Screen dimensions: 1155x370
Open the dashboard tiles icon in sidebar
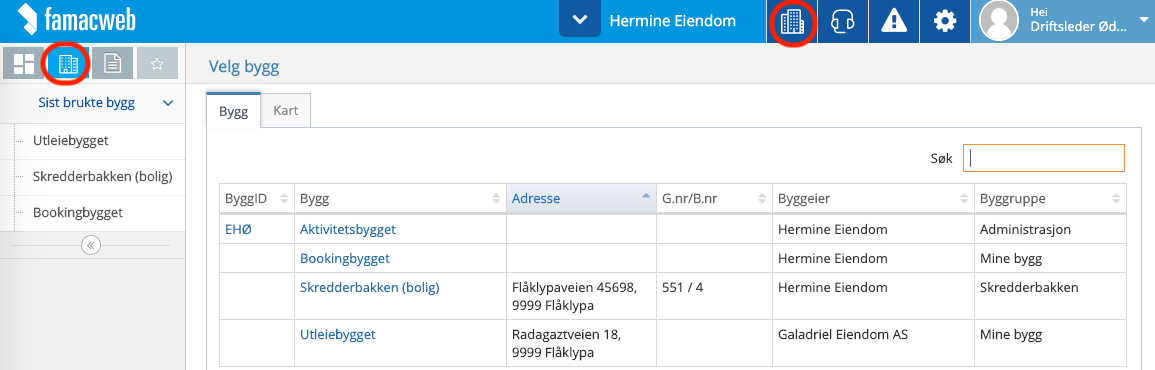(x=24, y=64)
